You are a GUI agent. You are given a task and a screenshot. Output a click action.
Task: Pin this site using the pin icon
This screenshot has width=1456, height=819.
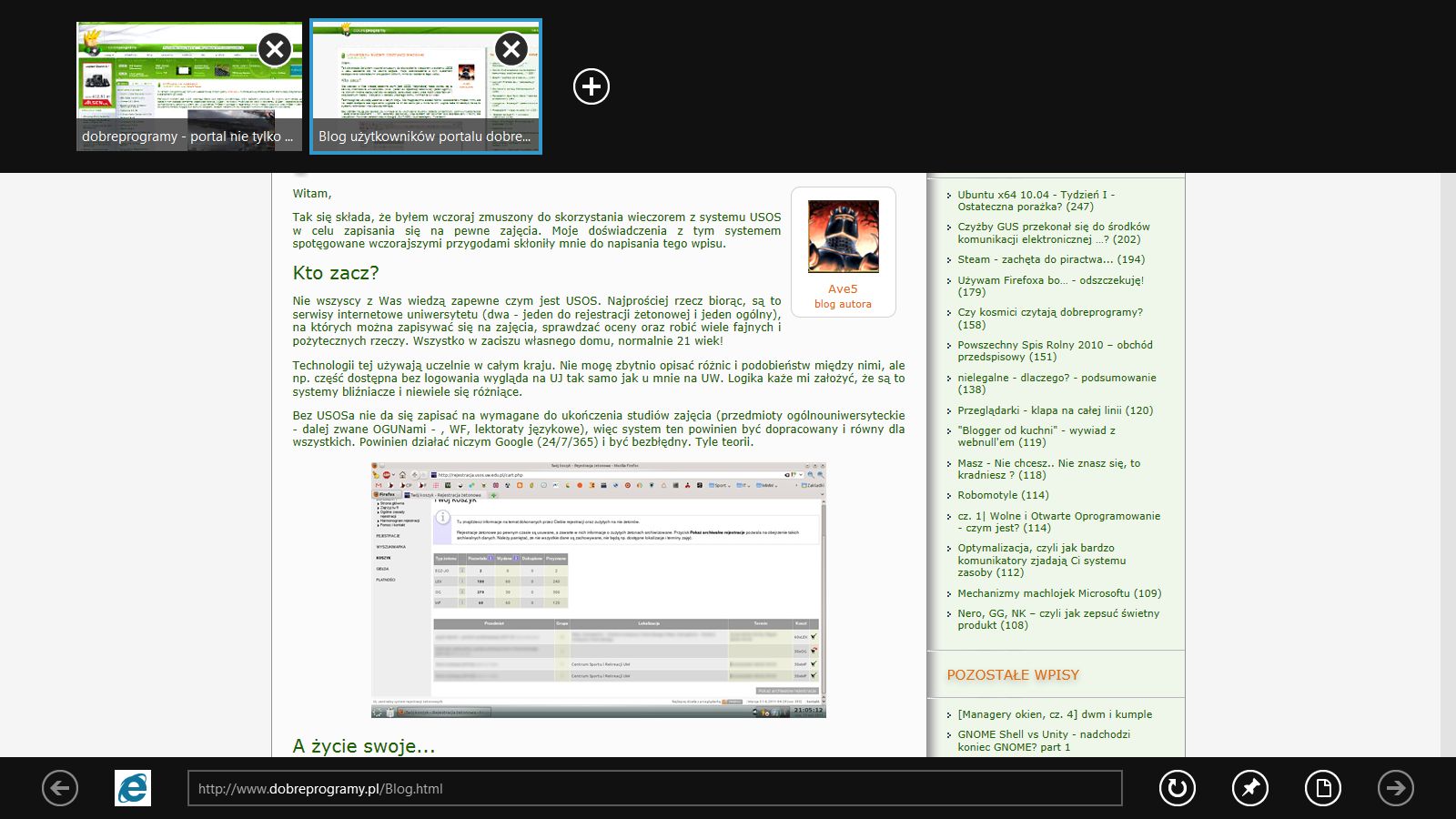pos(1249,788)
